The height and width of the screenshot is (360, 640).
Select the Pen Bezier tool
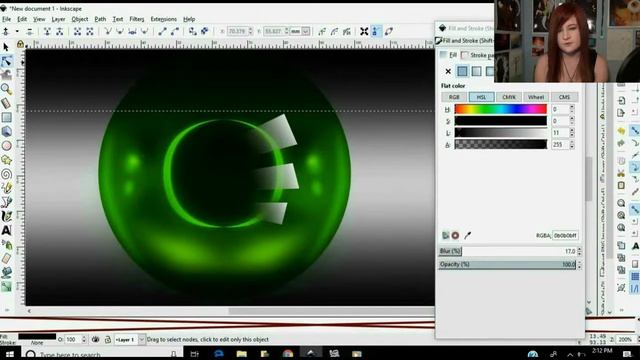tap(7, 202)
